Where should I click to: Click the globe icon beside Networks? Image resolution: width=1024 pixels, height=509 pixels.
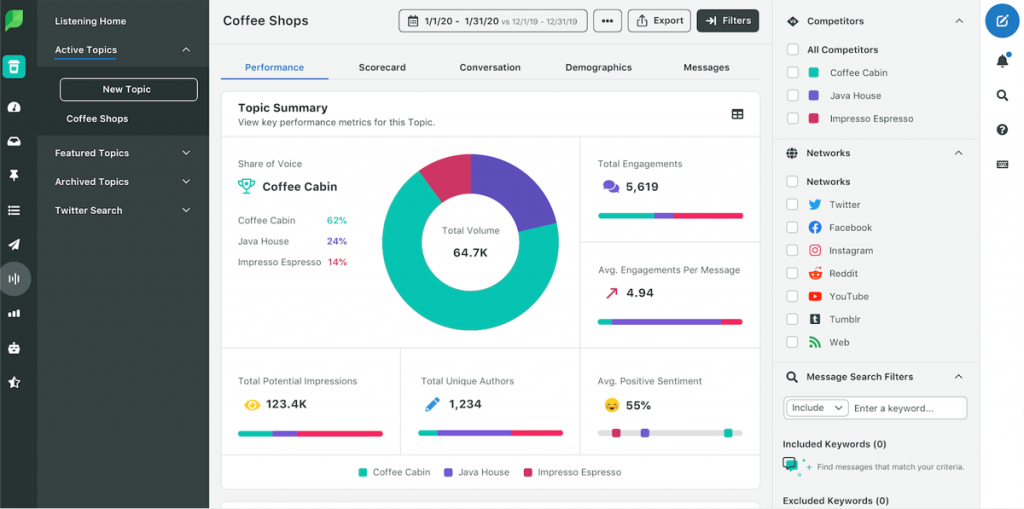click(x=792, y=153)
